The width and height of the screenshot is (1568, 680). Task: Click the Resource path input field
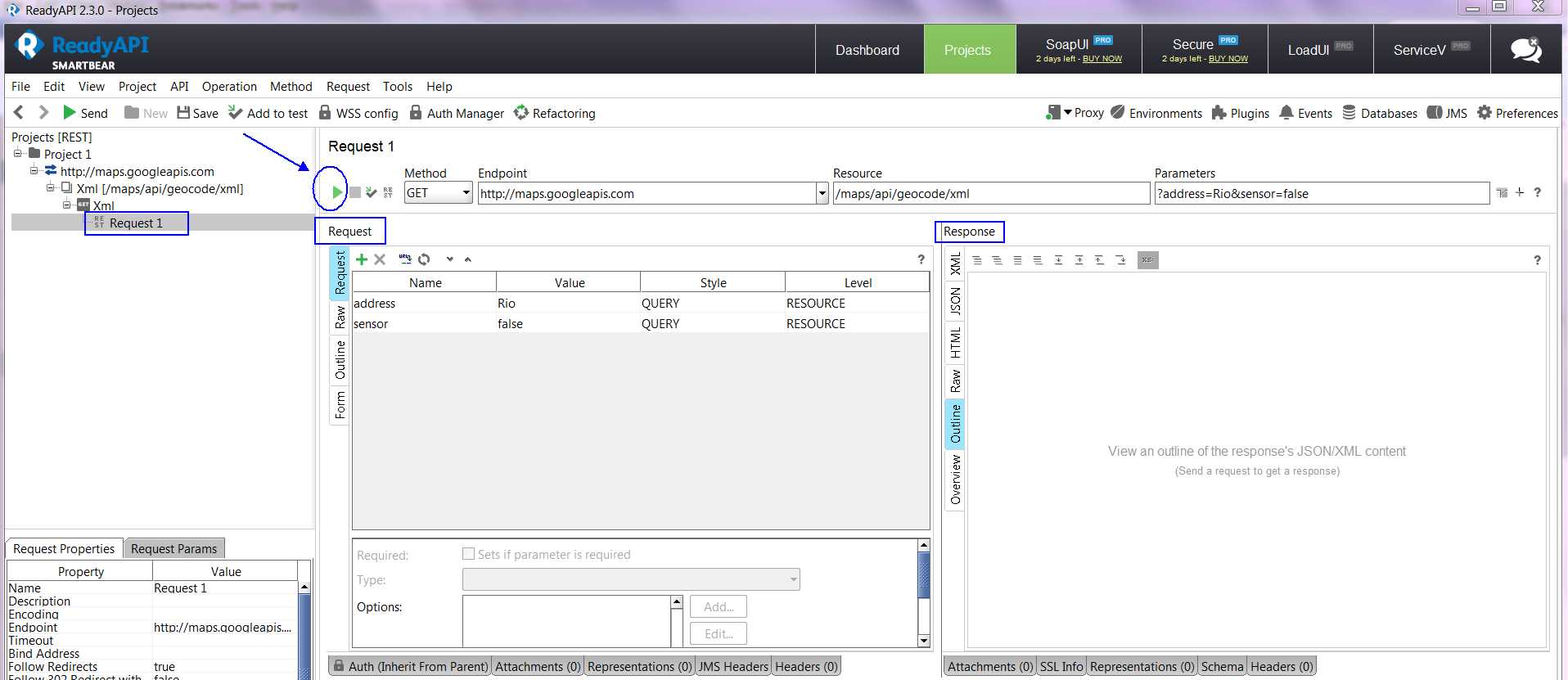991,193
